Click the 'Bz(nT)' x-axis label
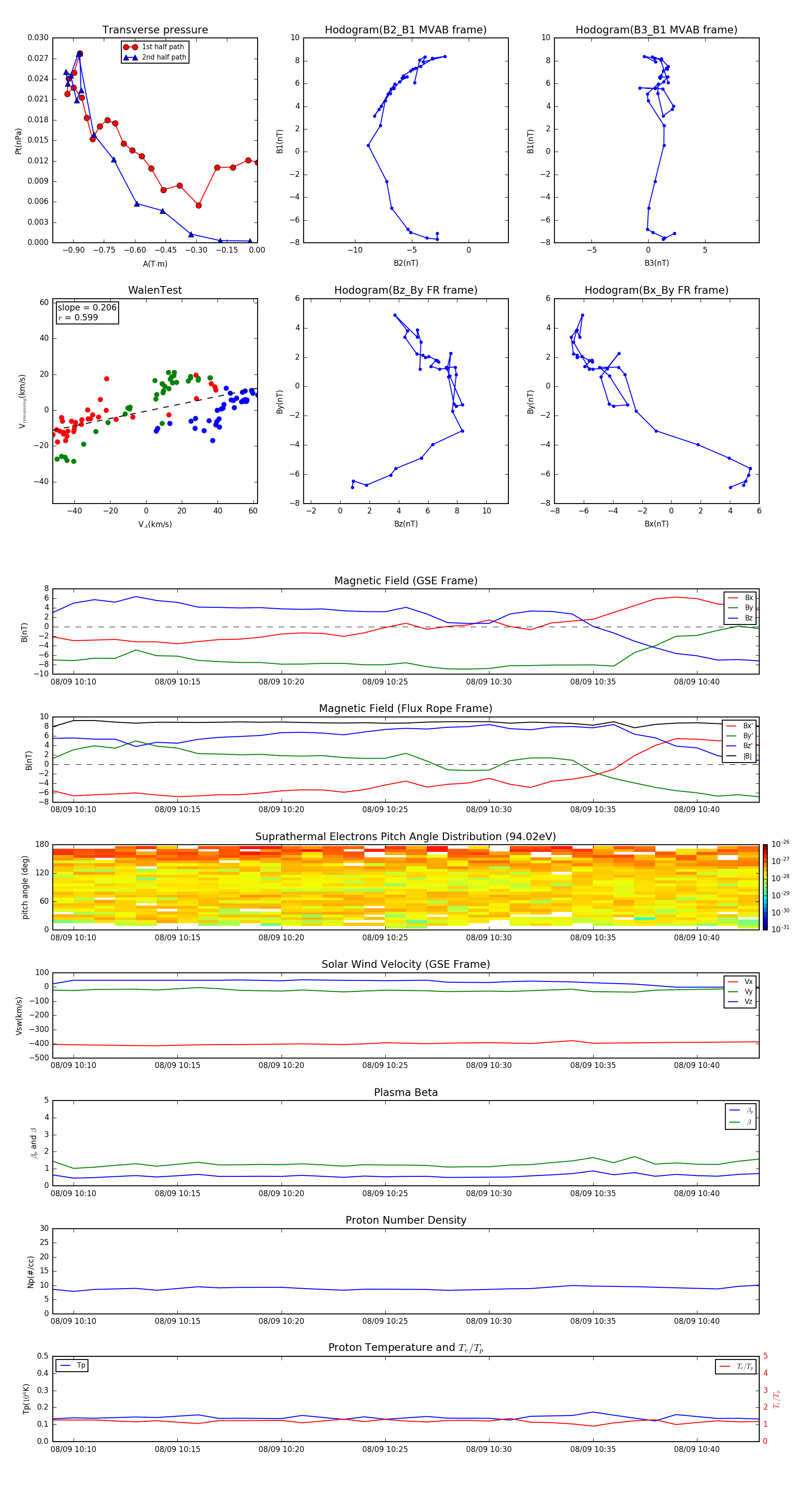 click(x=406, y=524)
